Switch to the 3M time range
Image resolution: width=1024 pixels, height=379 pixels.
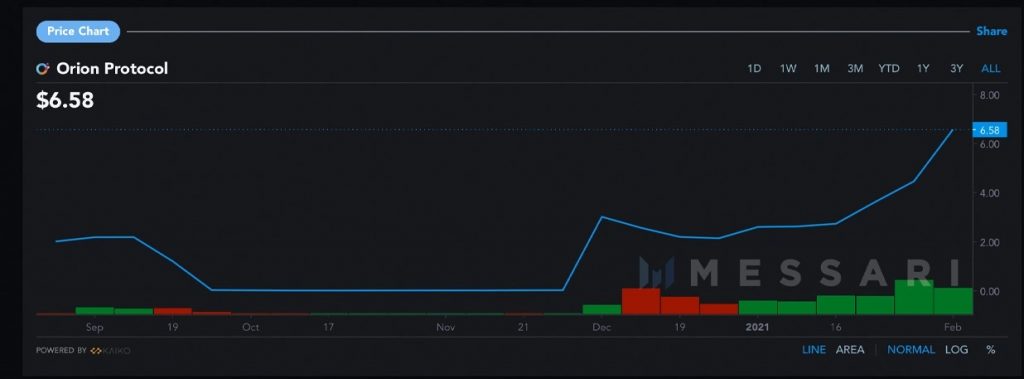coord(855,69)
